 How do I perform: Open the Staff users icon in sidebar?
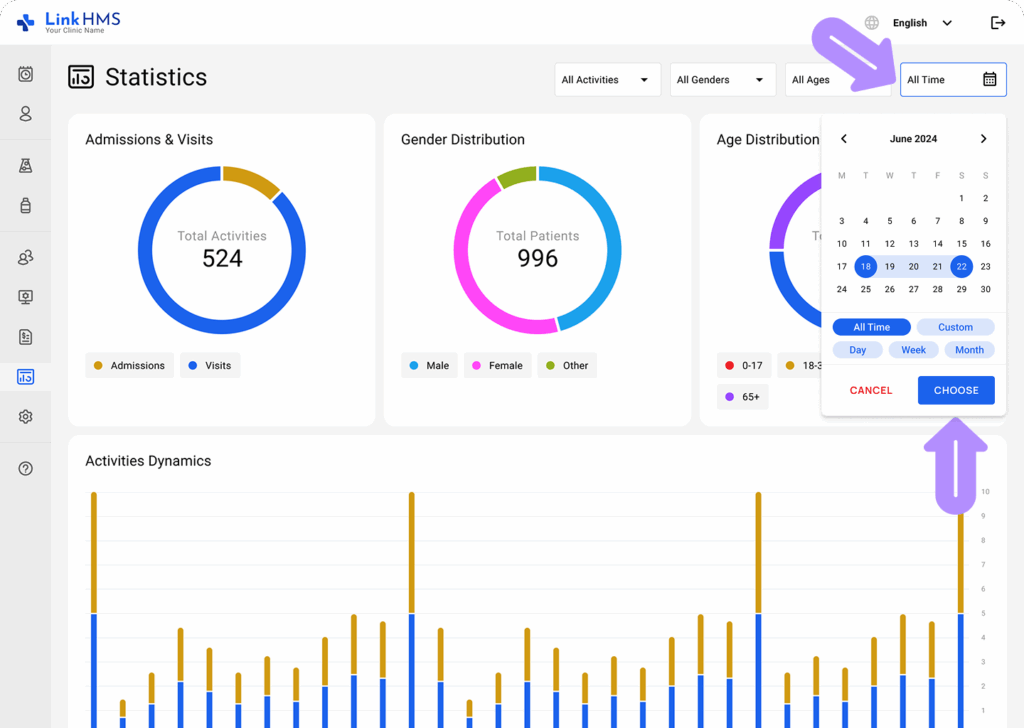pos(25,257)
